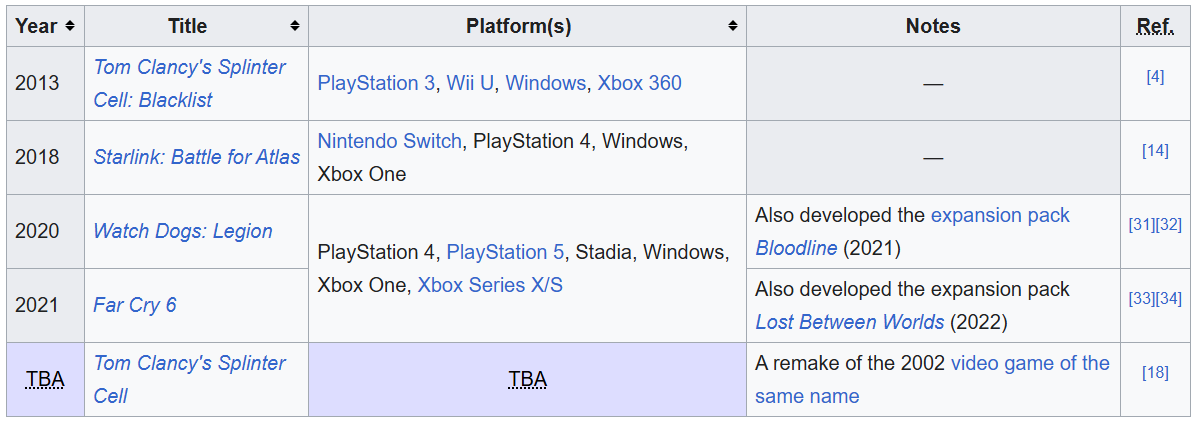Screen dimensions: 1198x423
Task: Sort table by Title arrows
Action: point(294,26)
